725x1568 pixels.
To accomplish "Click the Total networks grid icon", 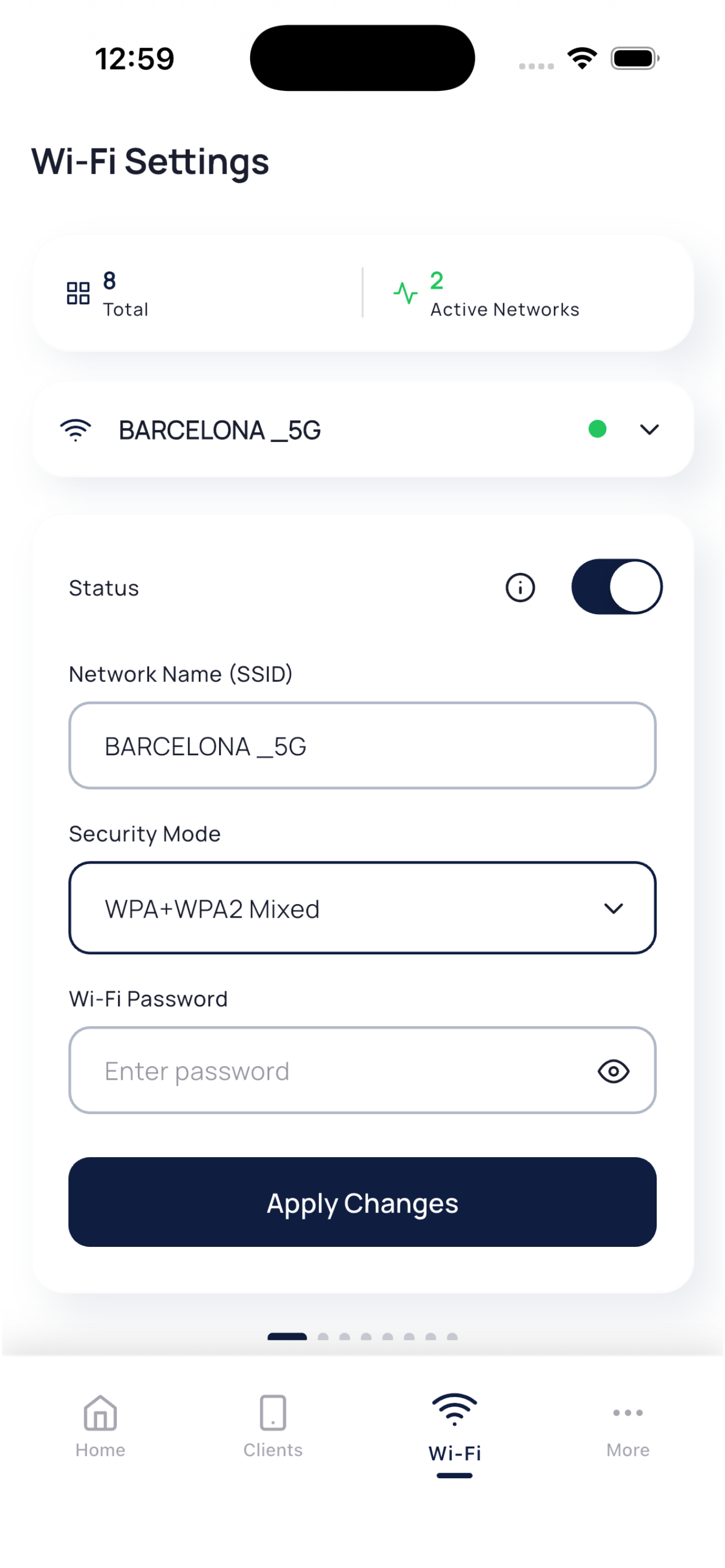I will (78, 293).
